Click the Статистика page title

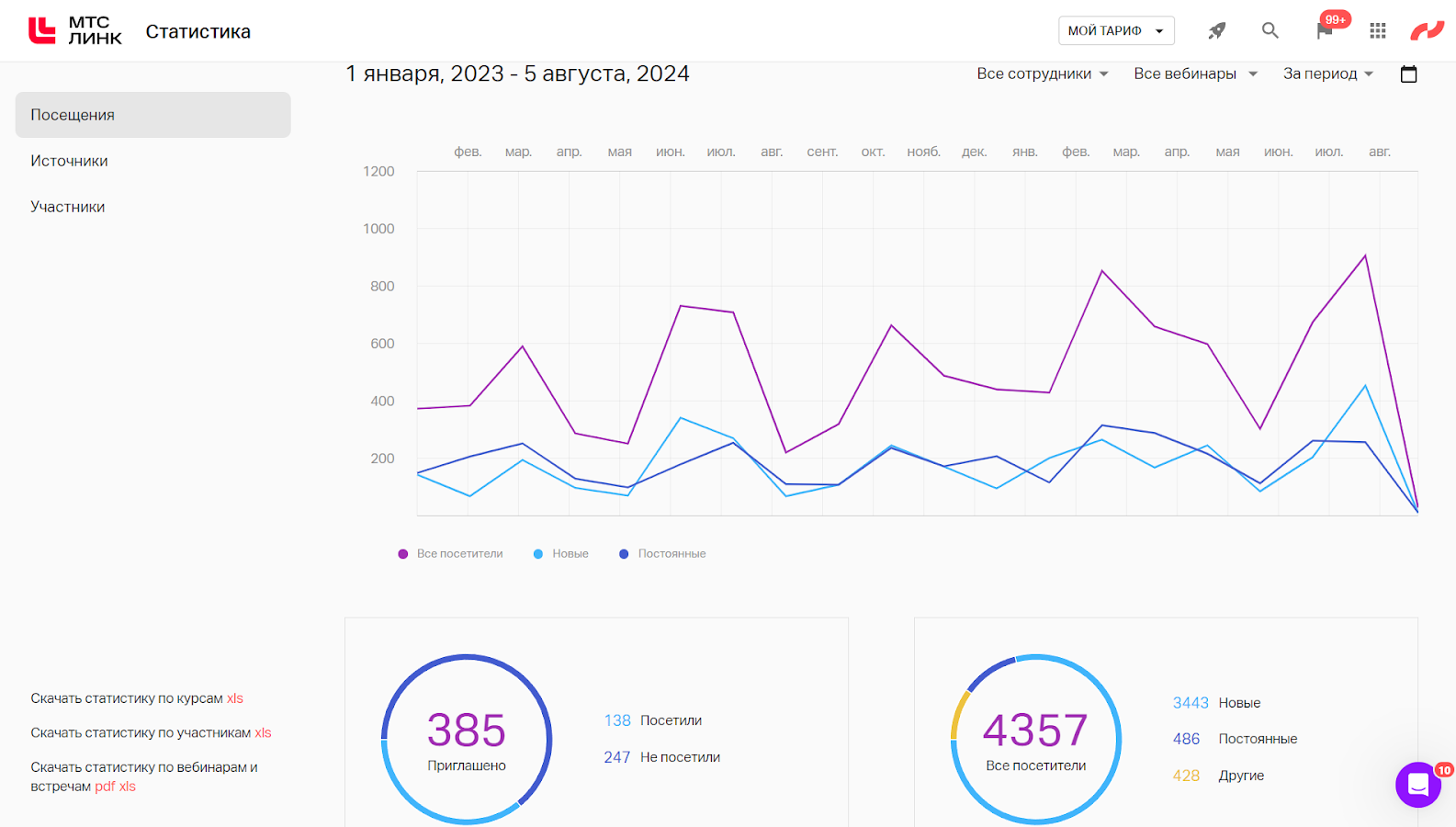pos(198,31)
